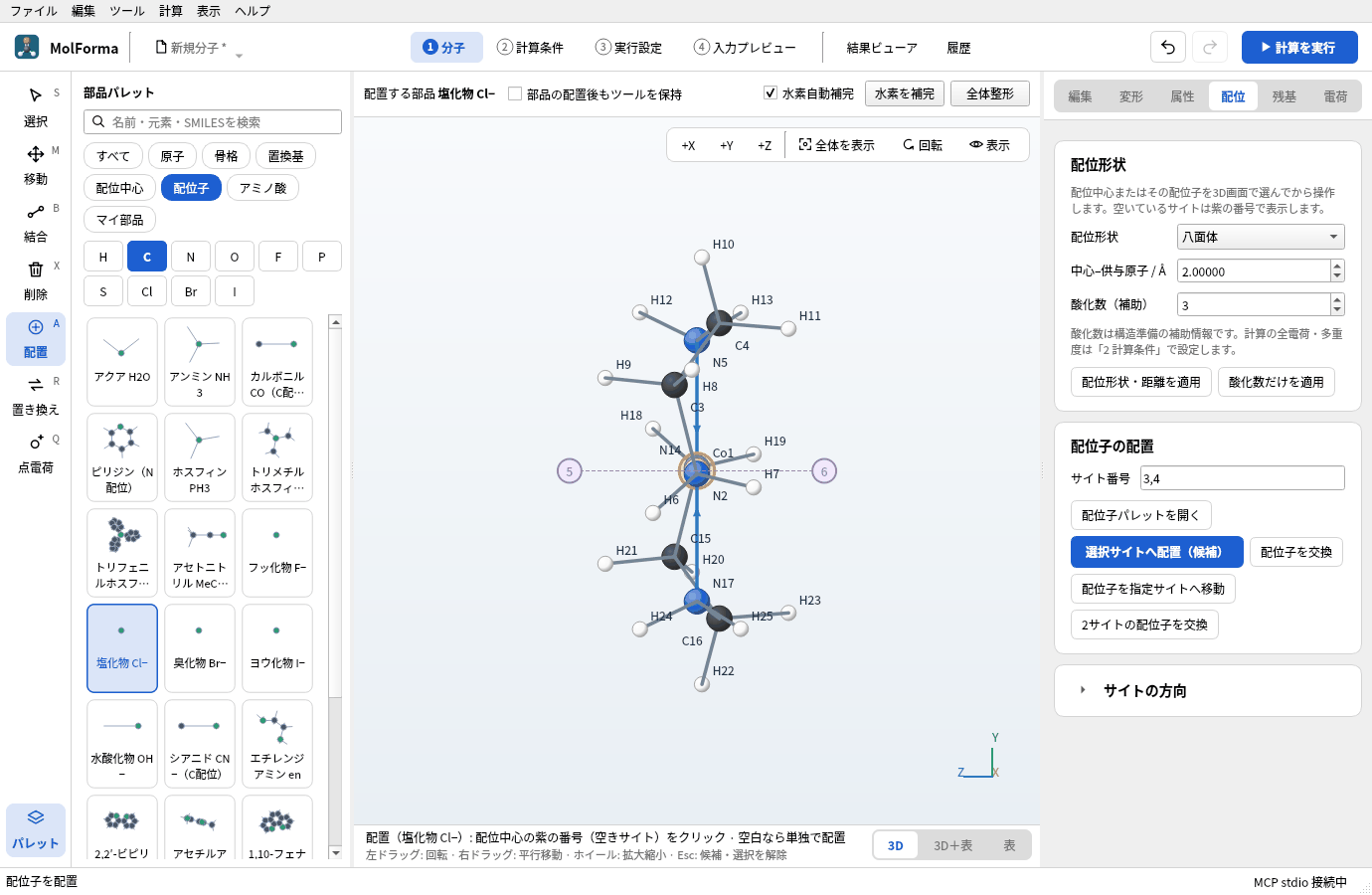Click the 計算を実行 button
Viewport: 1372px width, 895px height.
(1299, 47)
